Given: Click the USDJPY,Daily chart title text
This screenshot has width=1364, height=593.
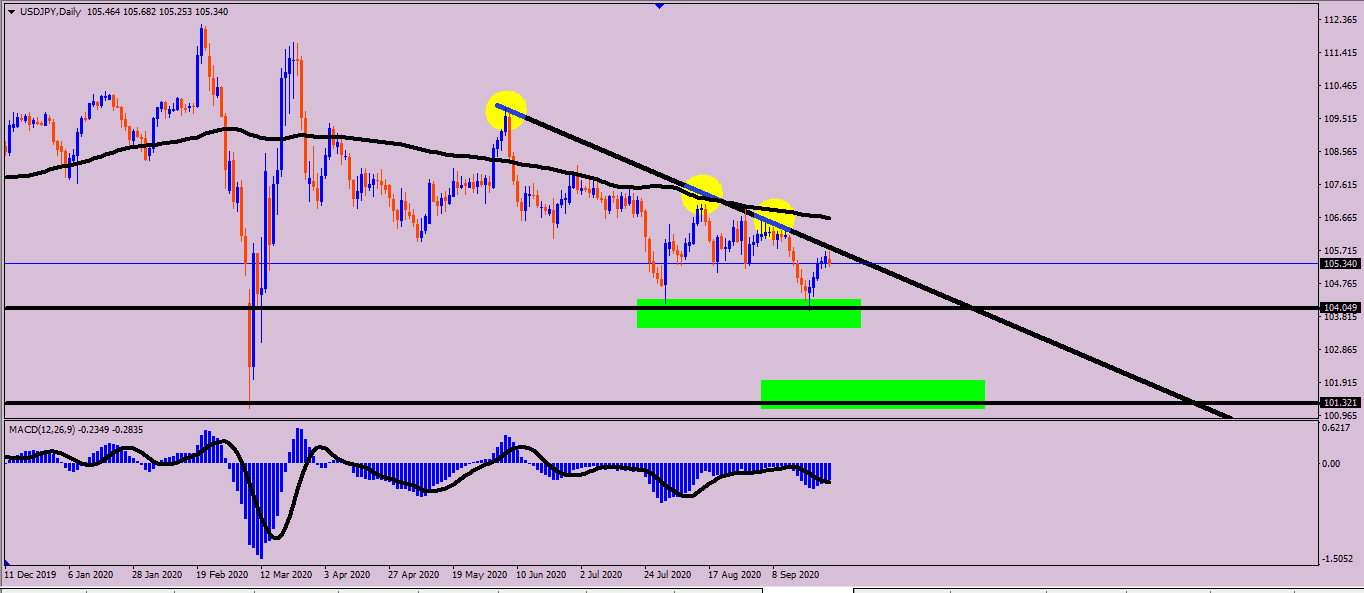Looking at the screenshot, I should click(x=50, y=11).
